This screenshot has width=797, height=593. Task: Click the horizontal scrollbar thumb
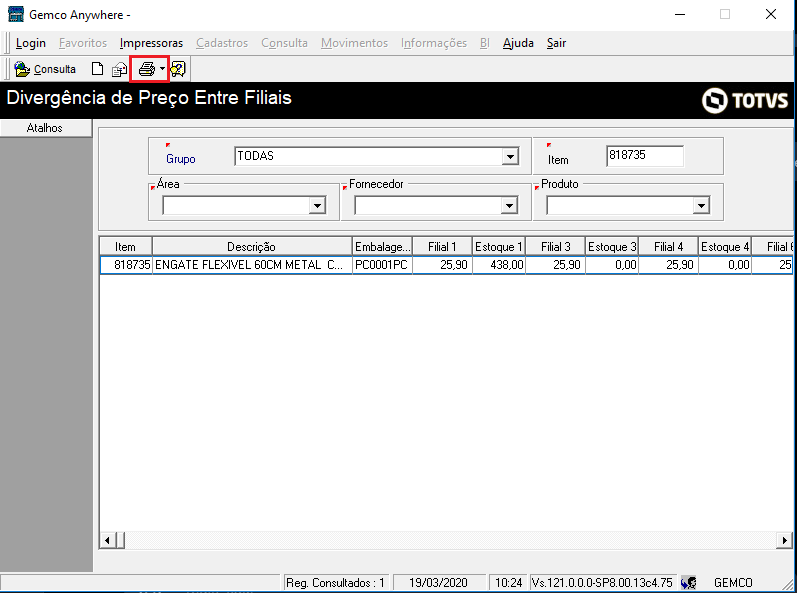(x=120, y=540)
